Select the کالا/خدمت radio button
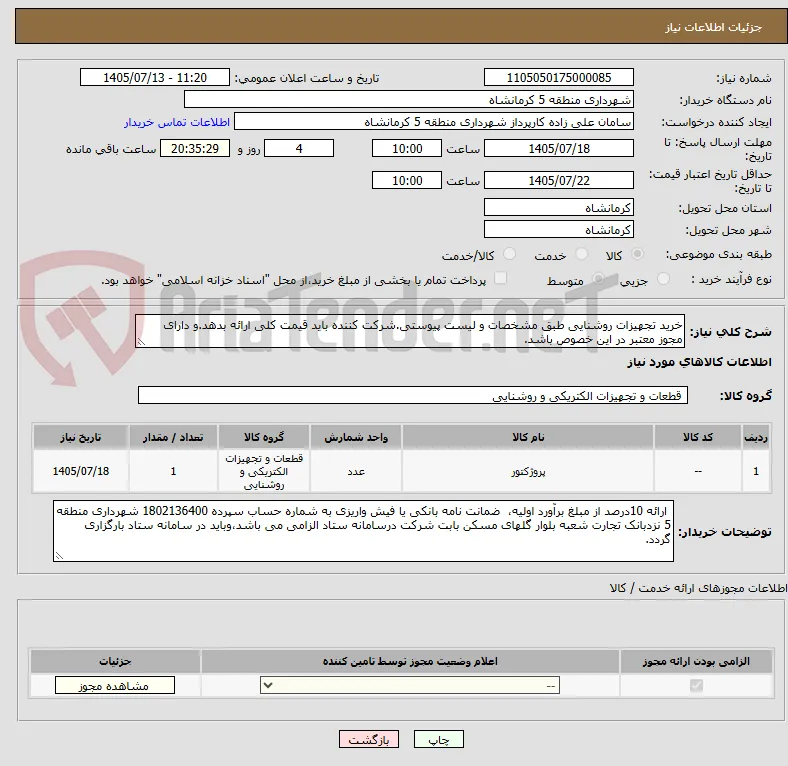 510,254
